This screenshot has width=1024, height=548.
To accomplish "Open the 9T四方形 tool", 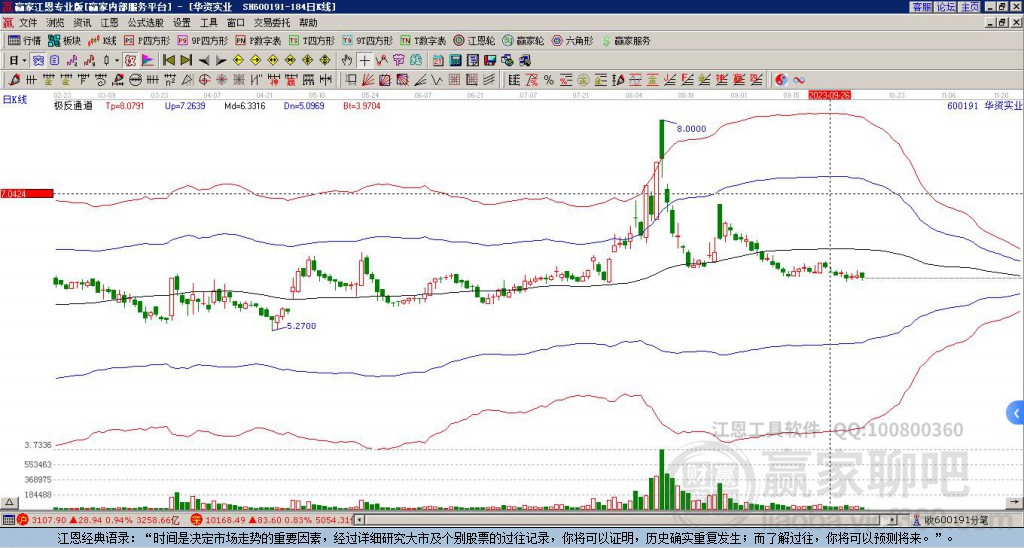I will (x=368, y=40).
